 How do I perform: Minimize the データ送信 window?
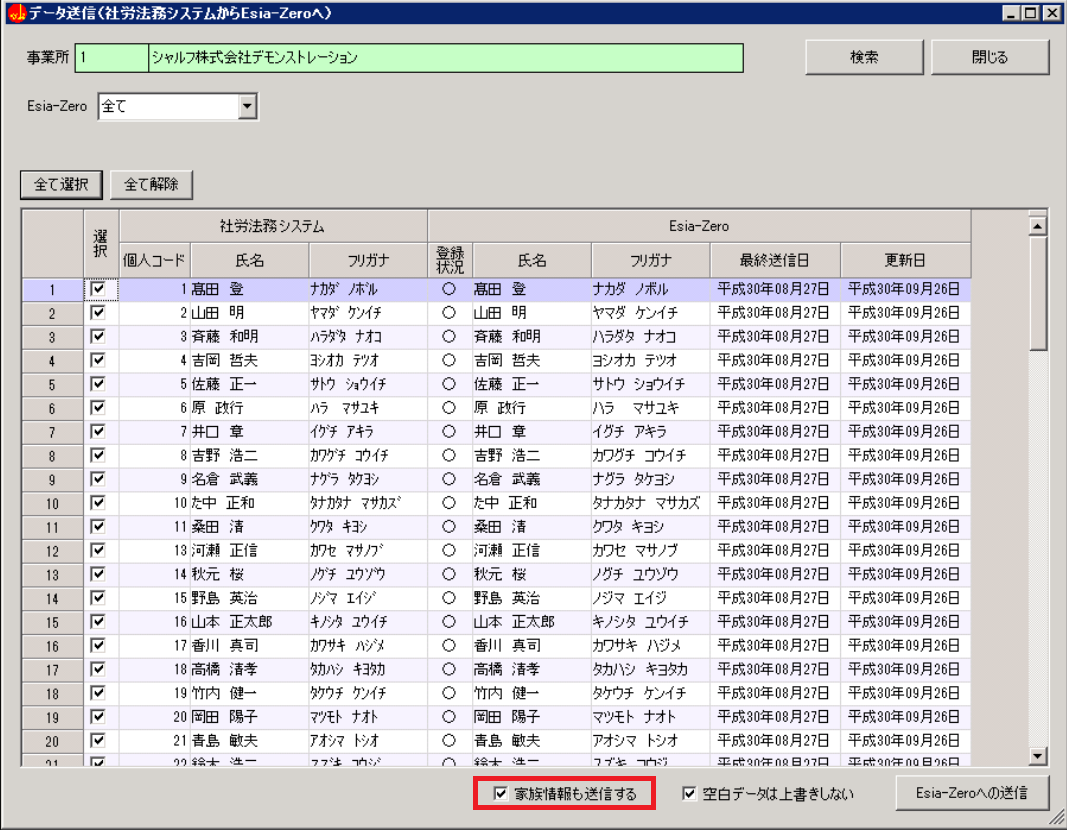pos(1011,13)
